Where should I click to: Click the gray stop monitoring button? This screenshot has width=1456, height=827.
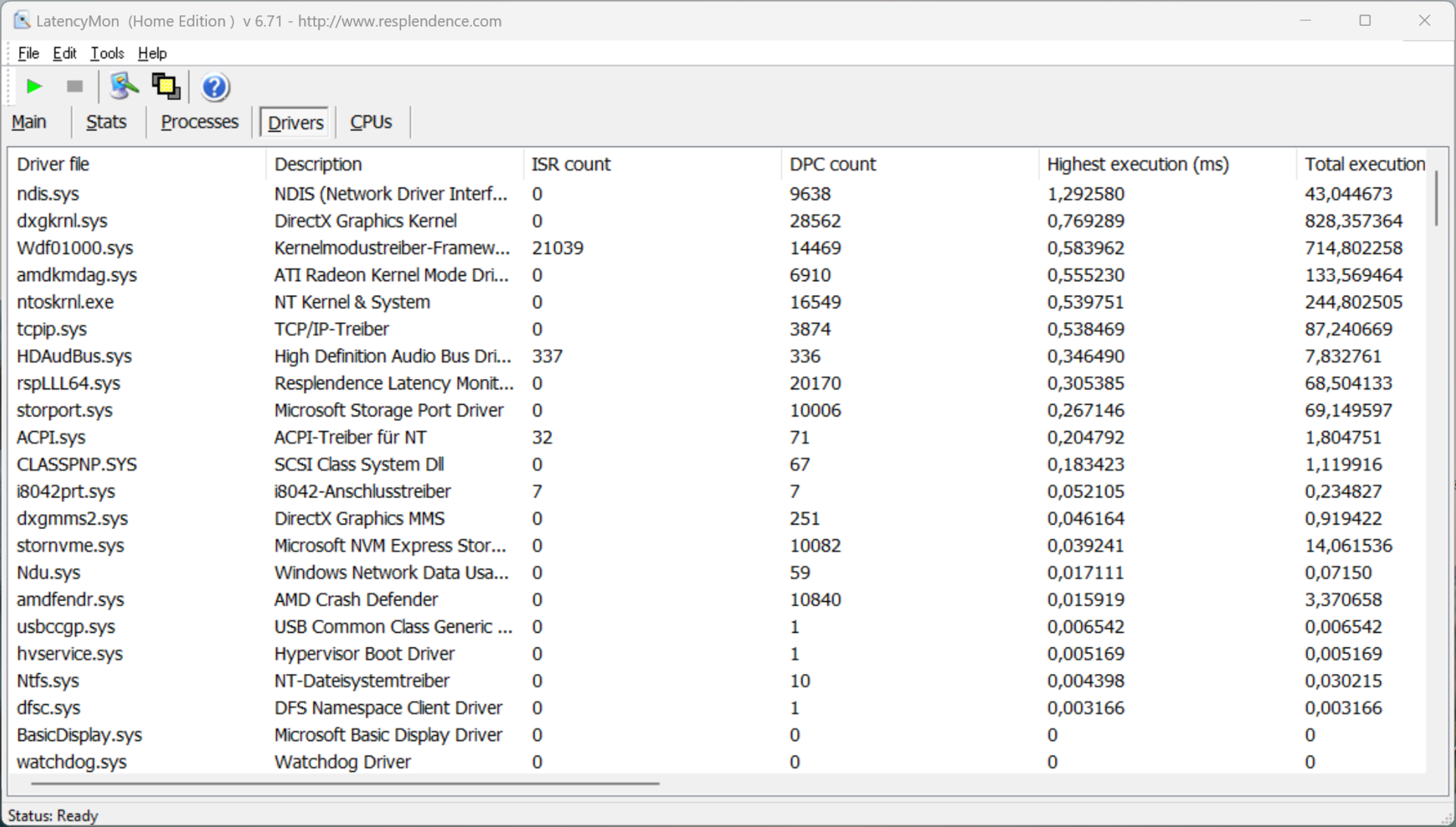click(x=74, y=86)
